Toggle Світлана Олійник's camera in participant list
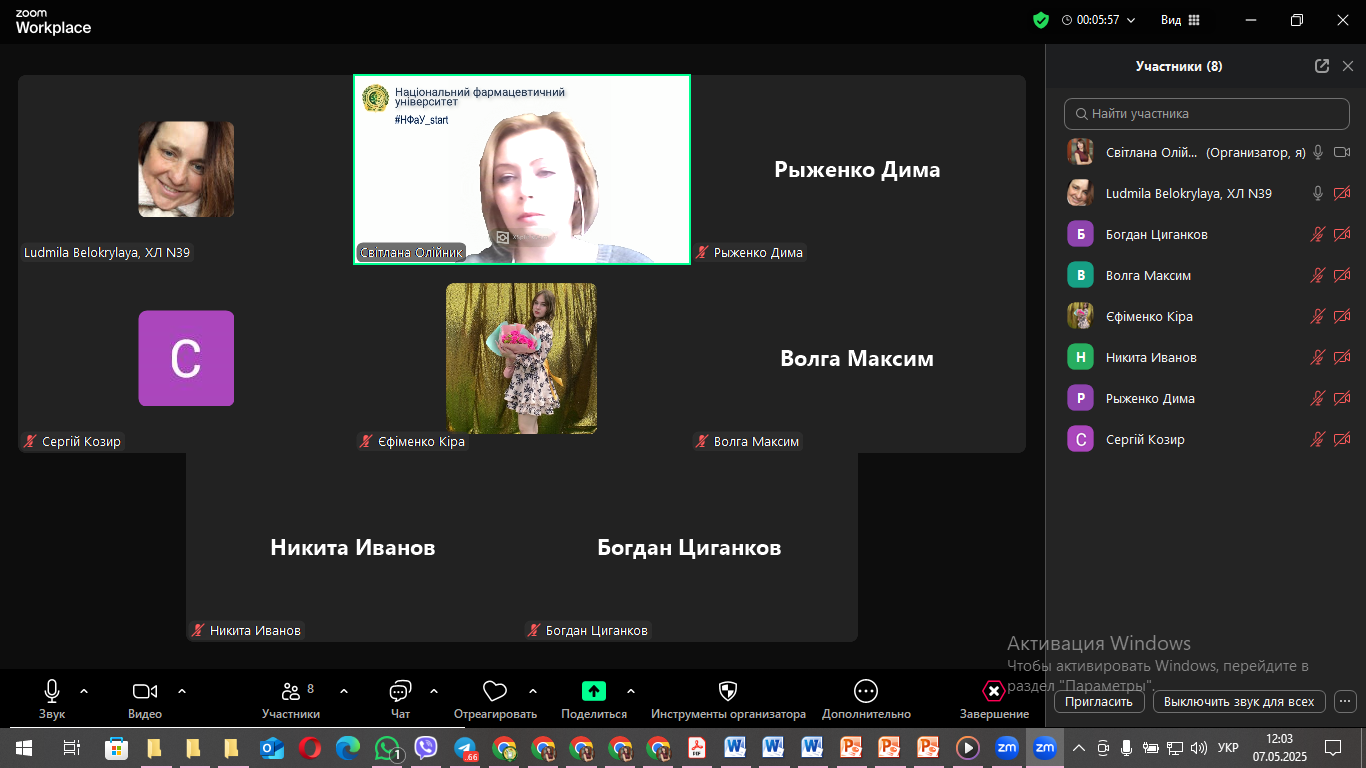The width and height of the screenshot is (1366, 768). tap(1342, 152)
